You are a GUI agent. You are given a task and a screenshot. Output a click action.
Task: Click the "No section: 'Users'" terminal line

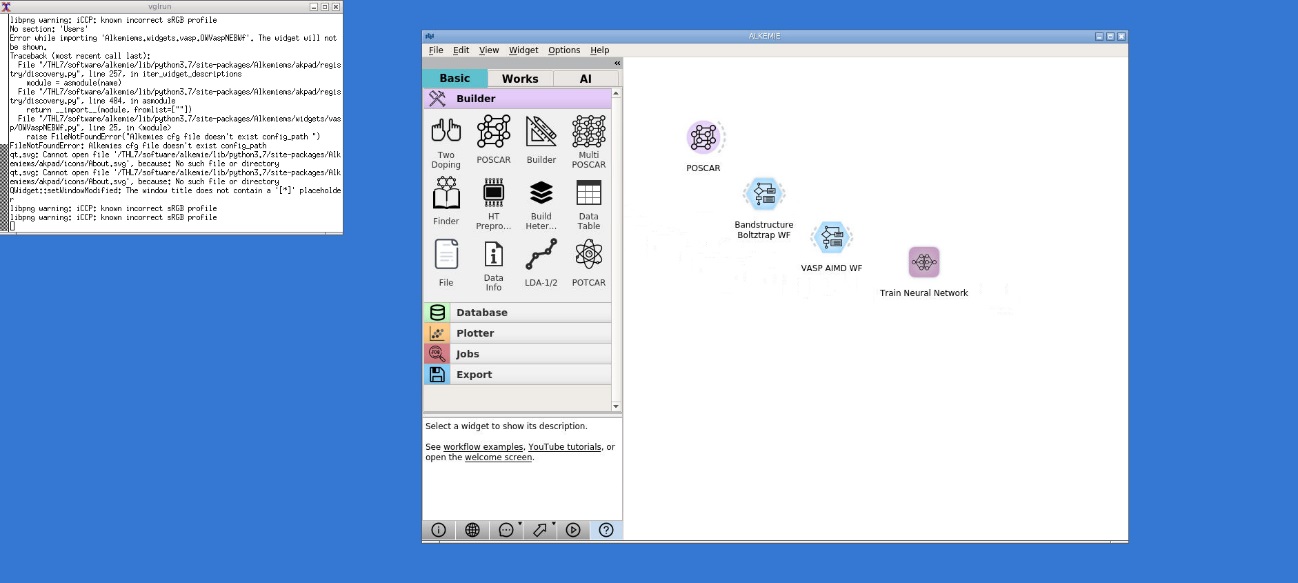(48, 29)
